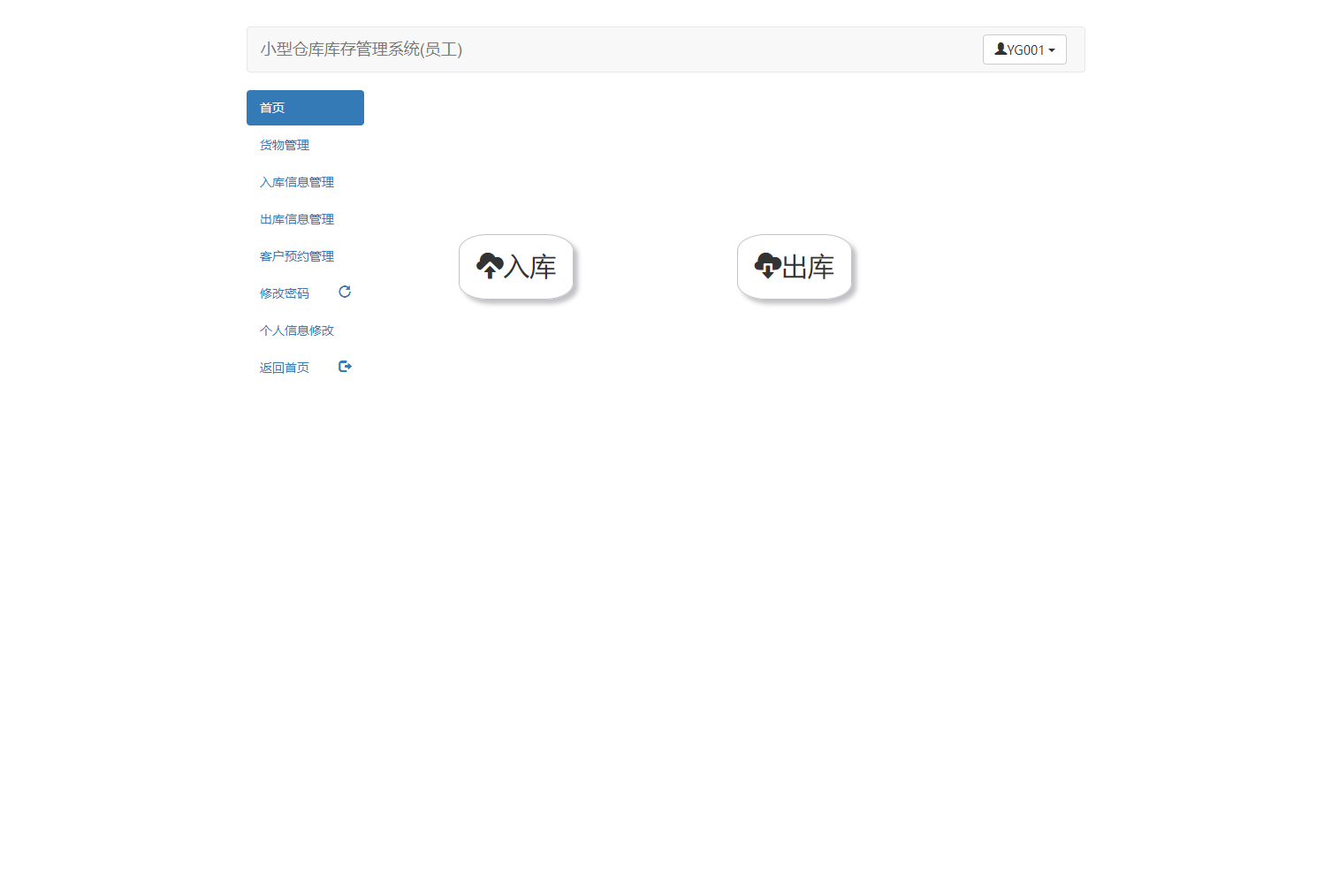Open 货物管理 in the sidebar
The image size is (1332, 896).
coord(305,145)
